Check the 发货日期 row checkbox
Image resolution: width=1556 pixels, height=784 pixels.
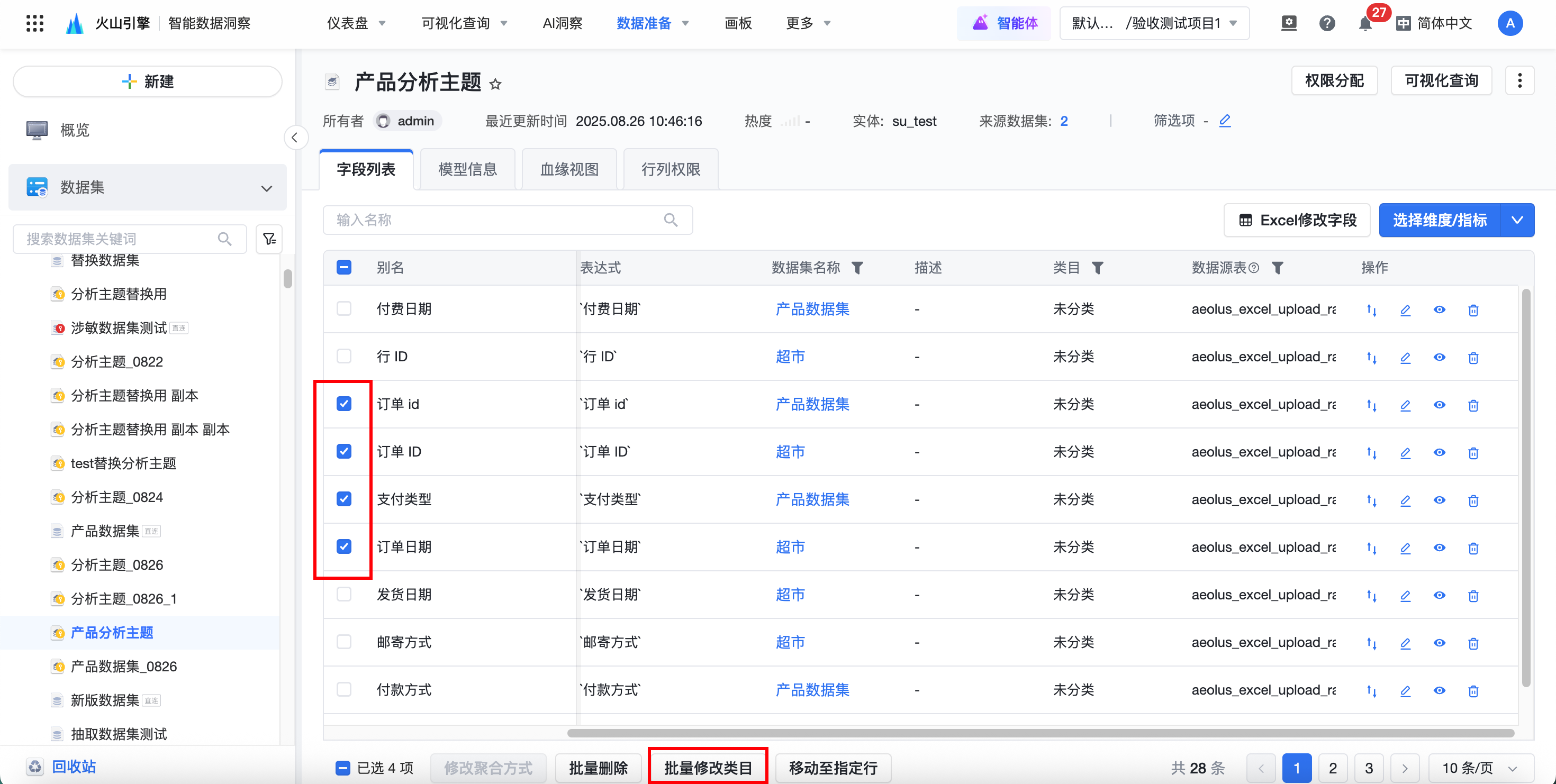[x=343, y=595]
